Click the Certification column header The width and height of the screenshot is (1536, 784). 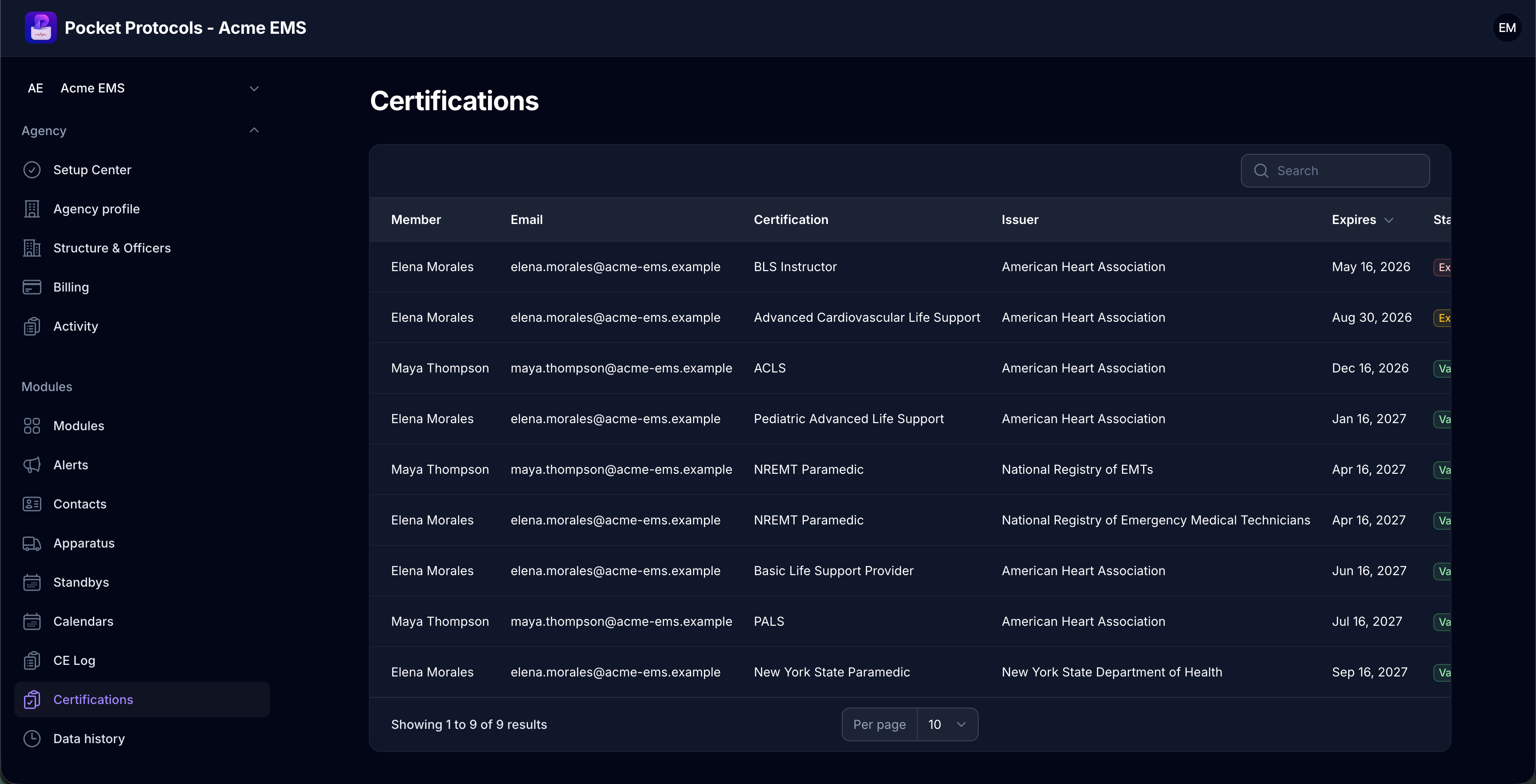(x=791, y=220)
